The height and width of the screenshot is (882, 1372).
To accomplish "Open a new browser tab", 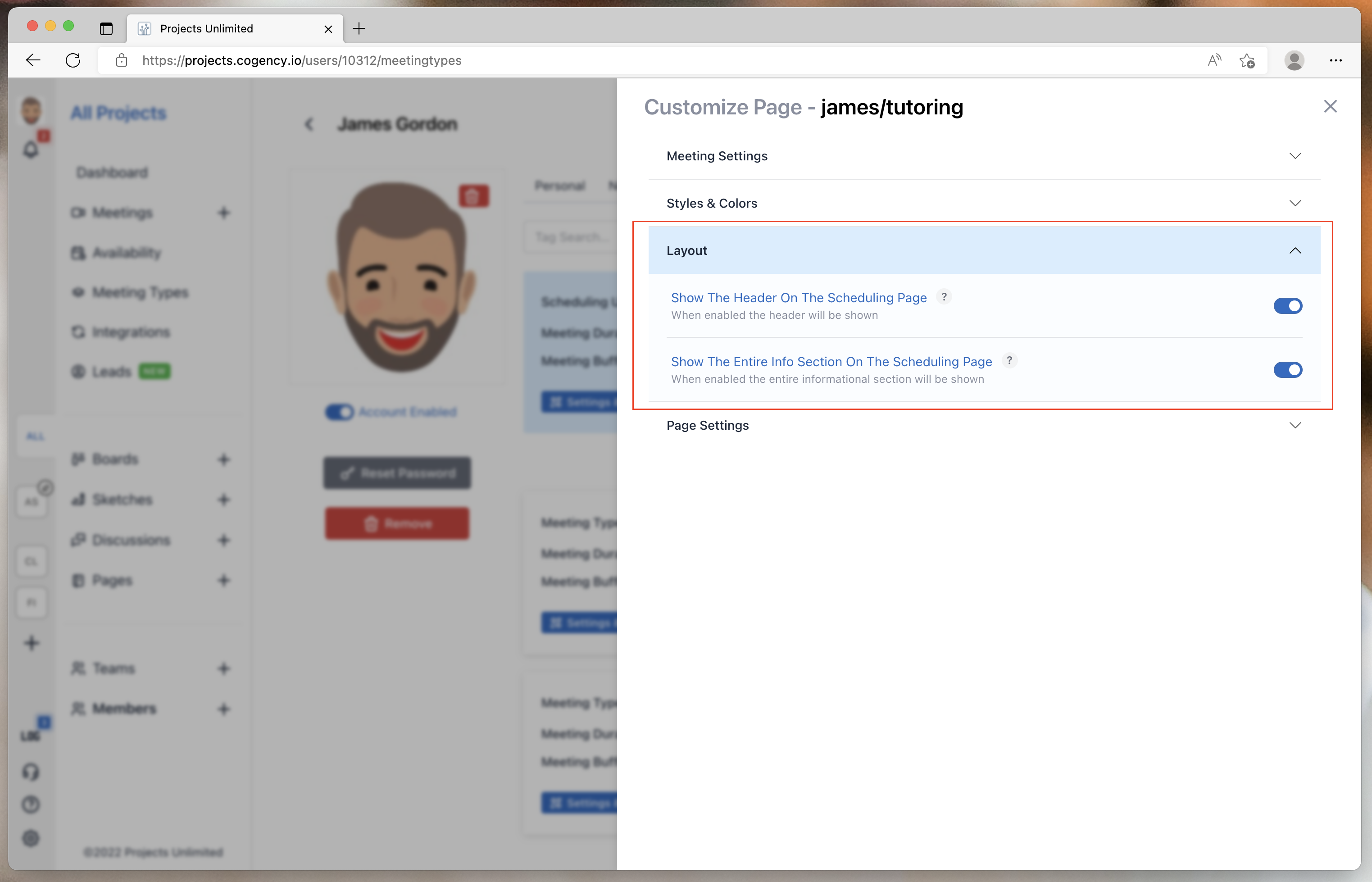I will point(359,29).
